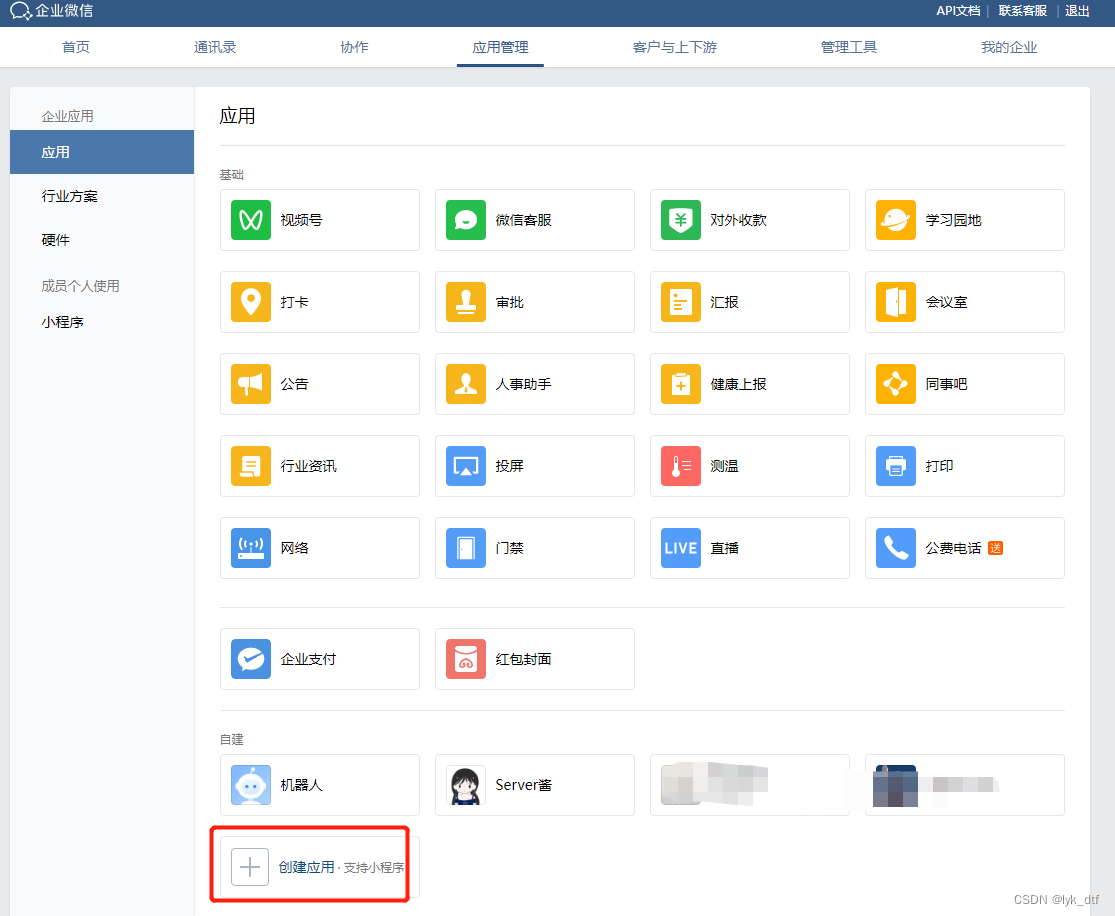
Task: Click the 创建应用 link text
Action: (x=306, y=867)
